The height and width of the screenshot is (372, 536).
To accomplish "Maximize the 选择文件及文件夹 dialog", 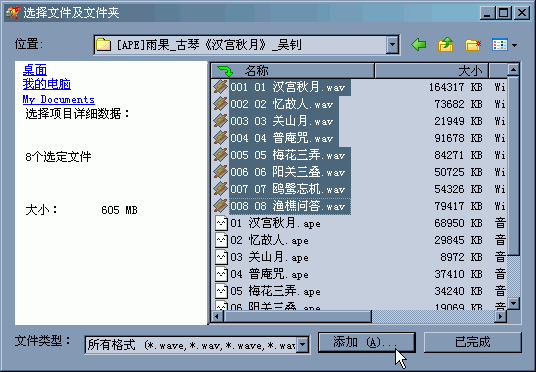I will tap(504, 13).
